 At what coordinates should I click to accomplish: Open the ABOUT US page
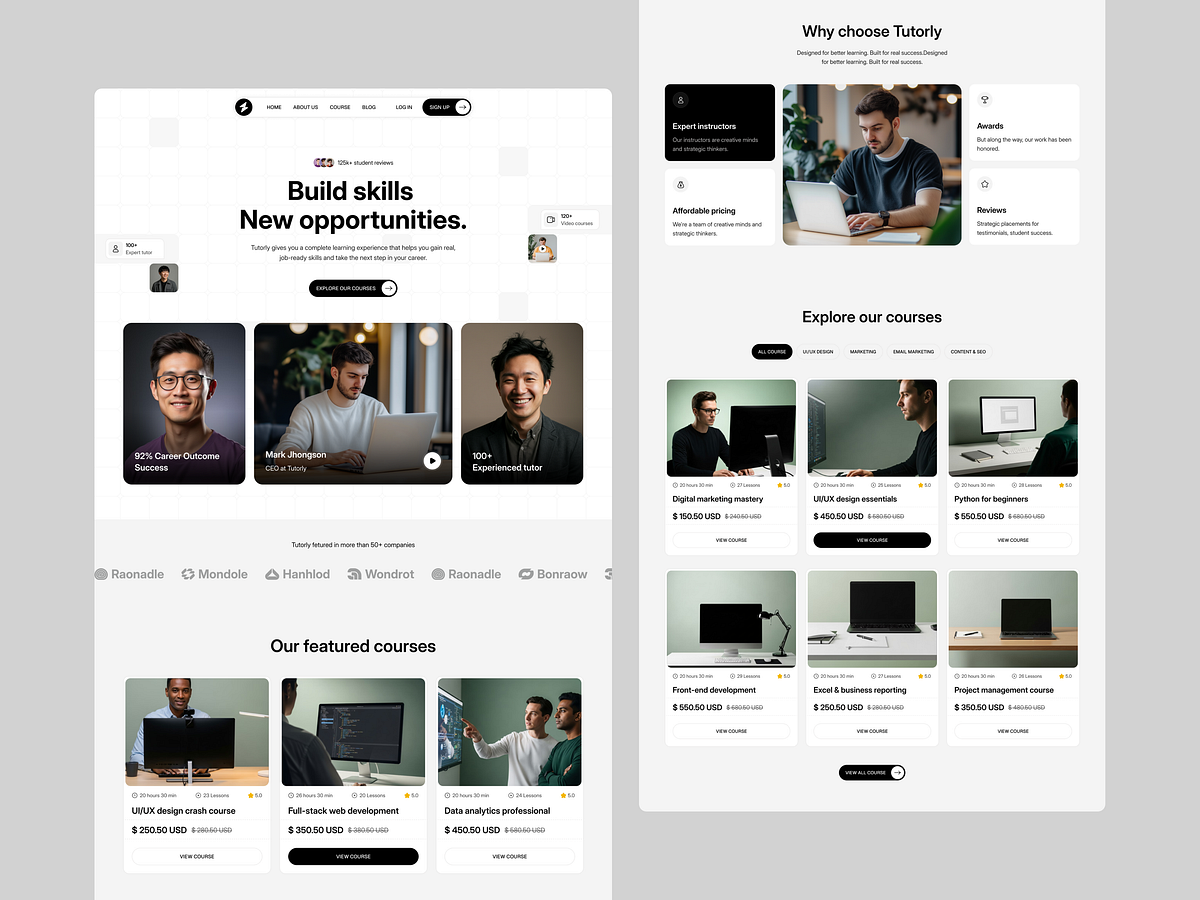[x=305, y=107]
